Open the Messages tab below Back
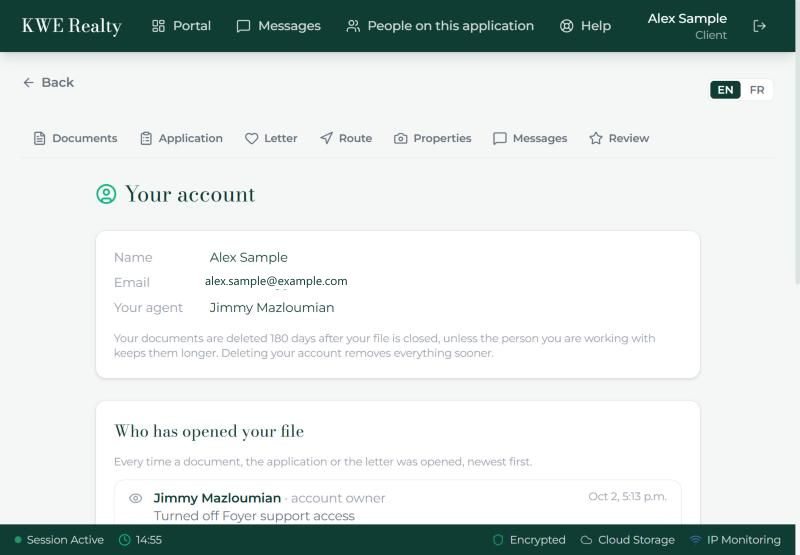 tap(530, 138)
